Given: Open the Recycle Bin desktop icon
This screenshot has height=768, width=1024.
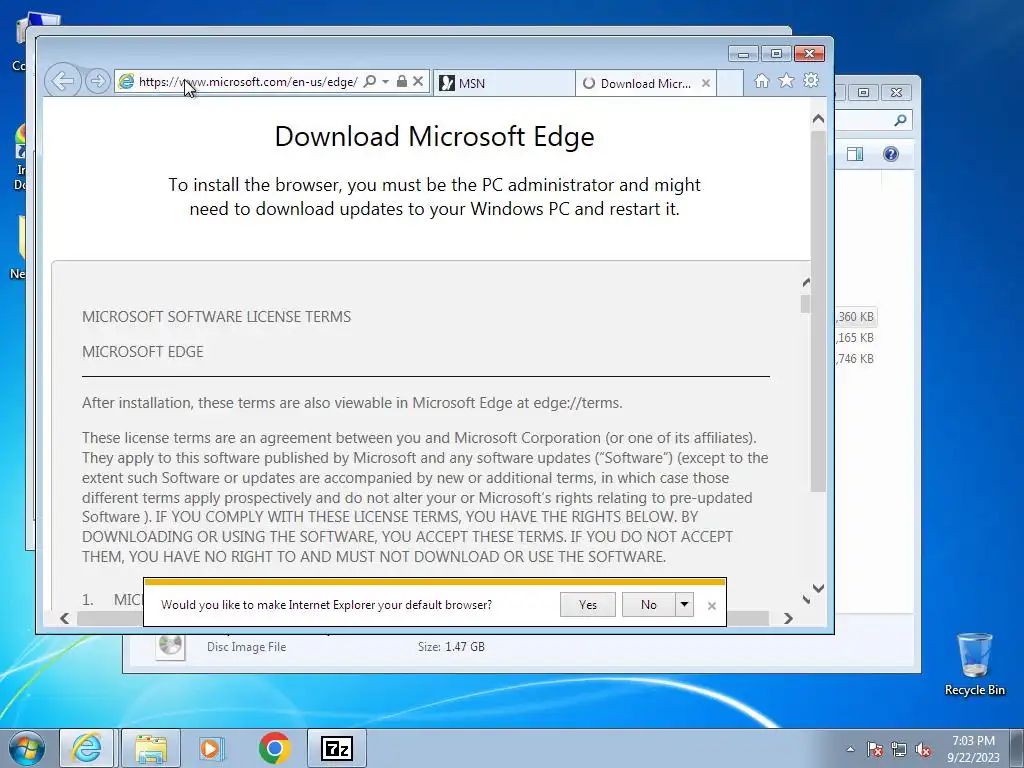Looking at the screenshot, I should click(974, 664).
